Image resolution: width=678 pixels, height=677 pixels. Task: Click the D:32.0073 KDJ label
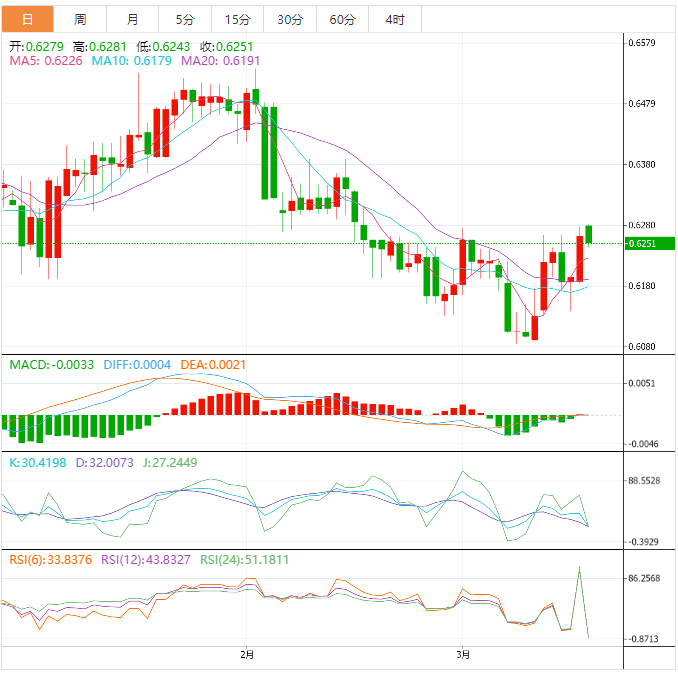tap(105, 463)
